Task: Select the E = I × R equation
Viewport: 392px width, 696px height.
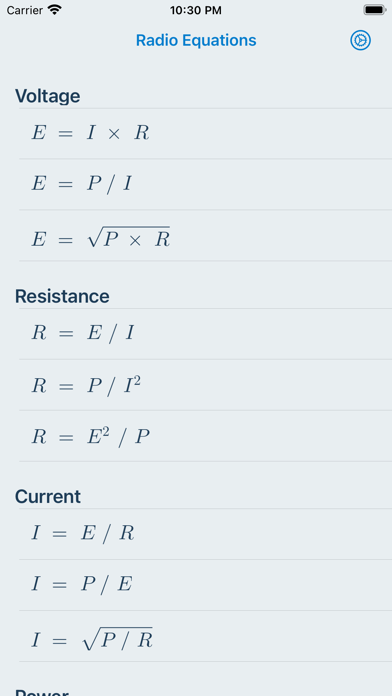Action: coord(206,133)
